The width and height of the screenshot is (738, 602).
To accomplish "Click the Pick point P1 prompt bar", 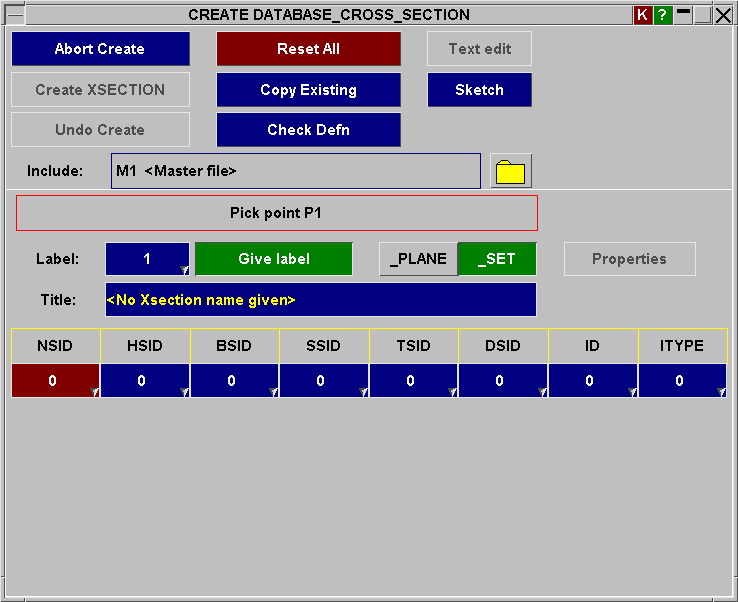I will point(277,213).
